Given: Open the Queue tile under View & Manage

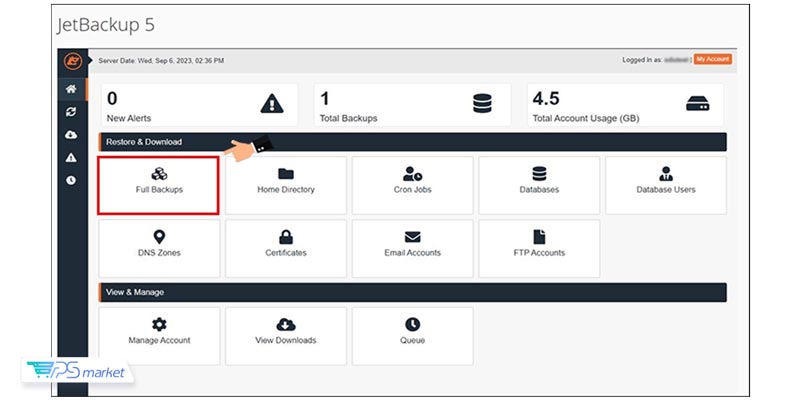Looking at the screenshot, I should point(412,335).
